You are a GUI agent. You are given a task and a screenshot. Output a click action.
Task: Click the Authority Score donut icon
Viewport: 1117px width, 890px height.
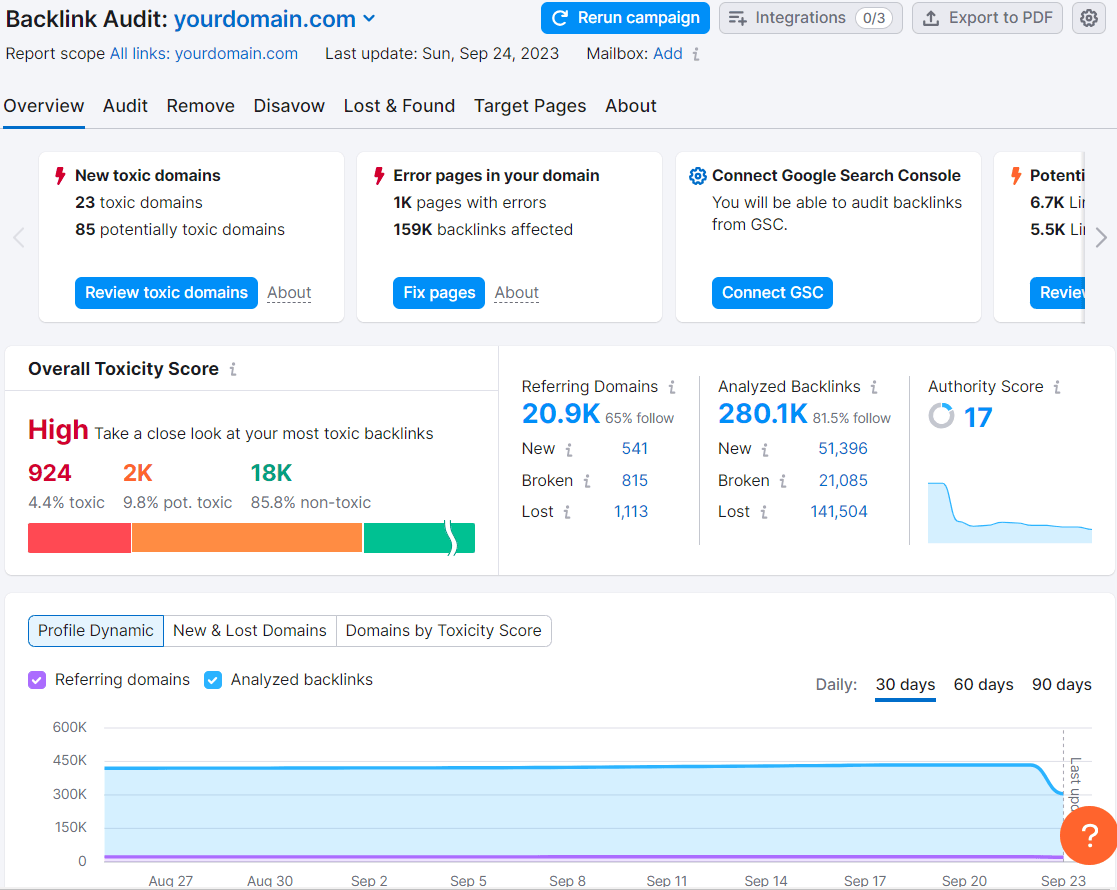pos(941,417)
